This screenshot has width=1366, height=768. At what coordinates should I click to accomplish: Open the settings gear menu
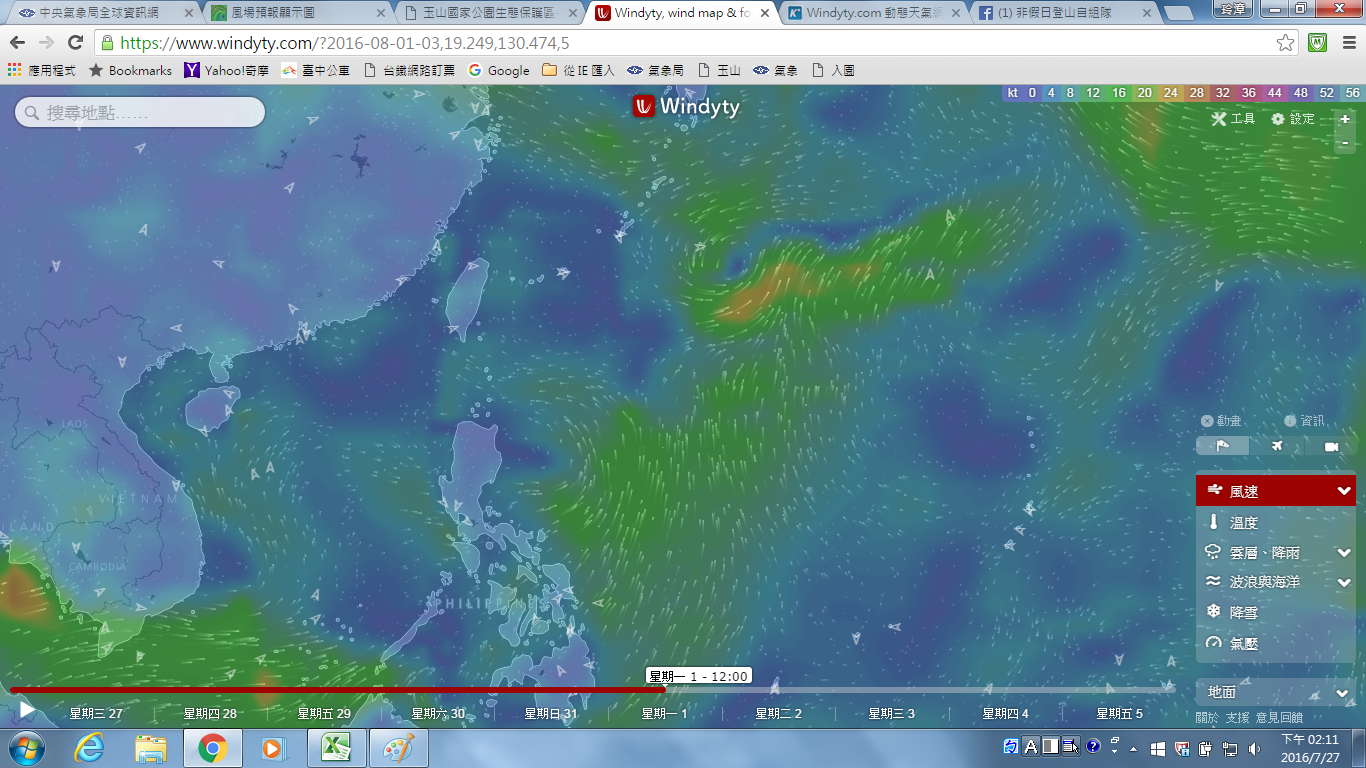(x=1278, y=119)
